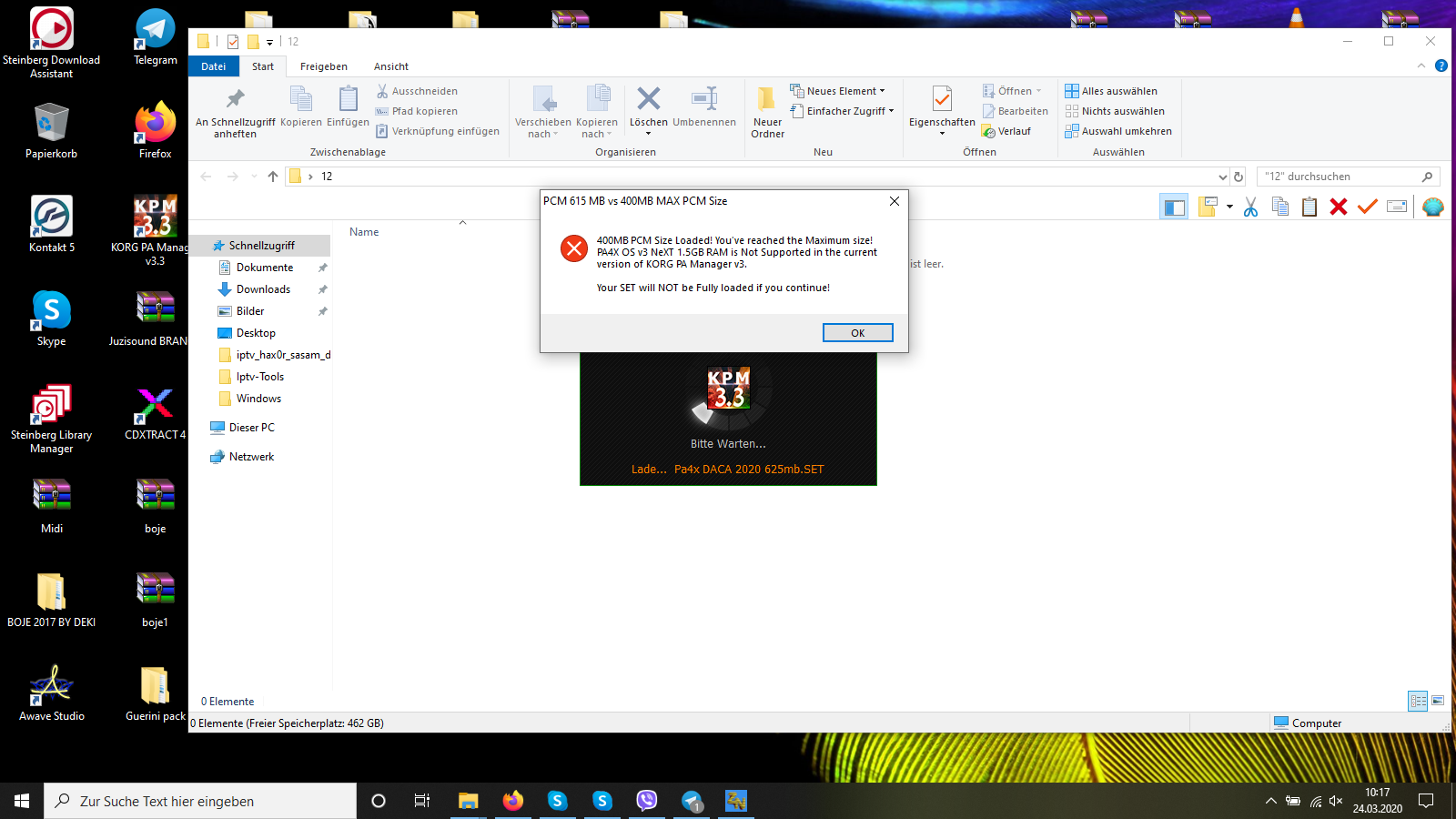Click OK in the PCM size error dialog
The width and height of the screenshot is (1456, 819).
point(857,333)
